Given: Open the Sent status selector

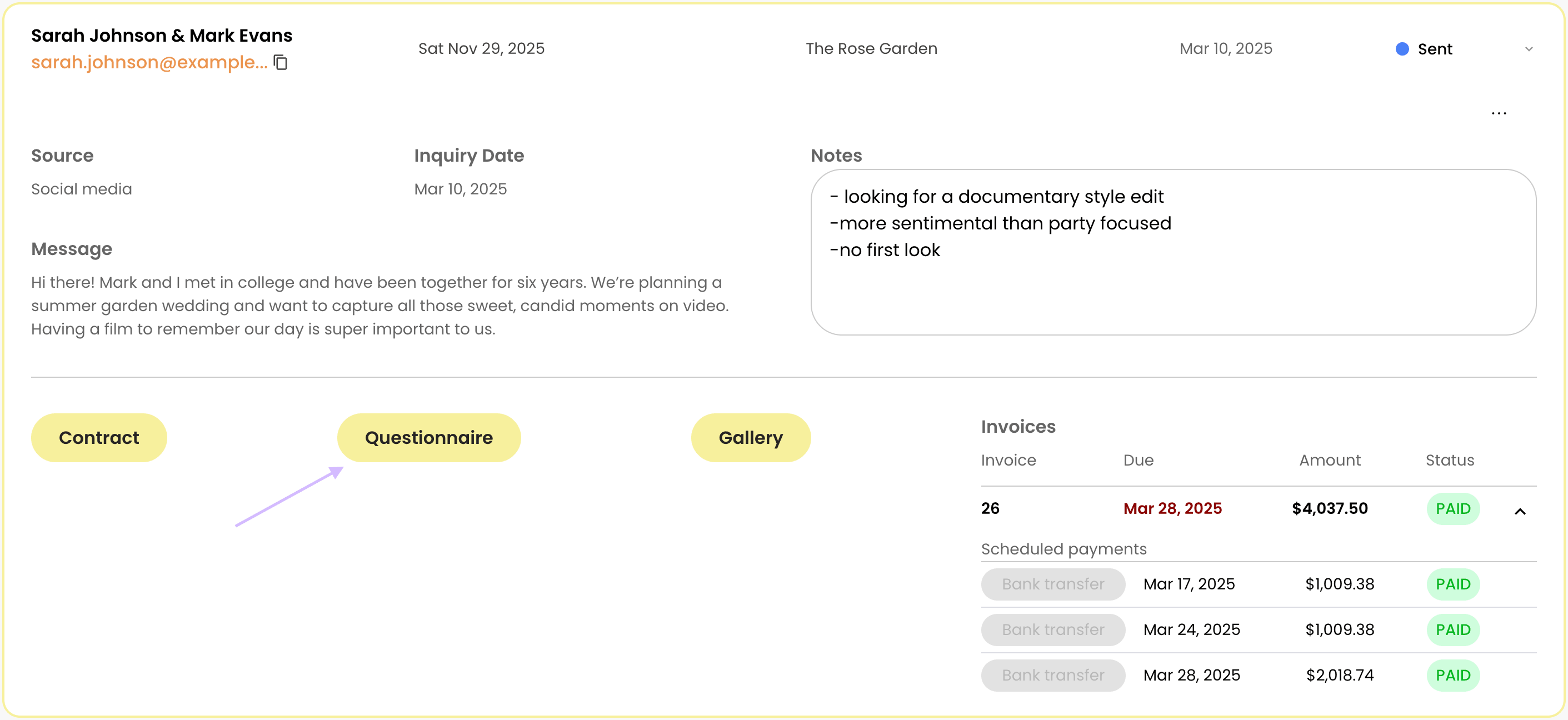Looking at the screenshot, I should [1465, 49].
